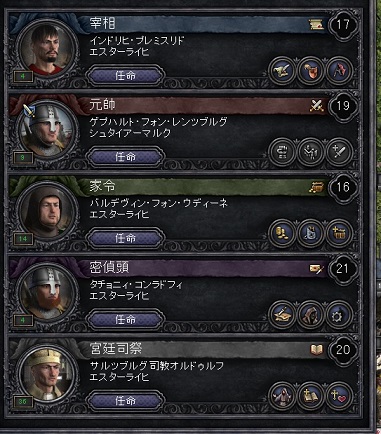Click 任命 button under 密偵頭
This screenshot has width=381, height=434.
(125, 319)
